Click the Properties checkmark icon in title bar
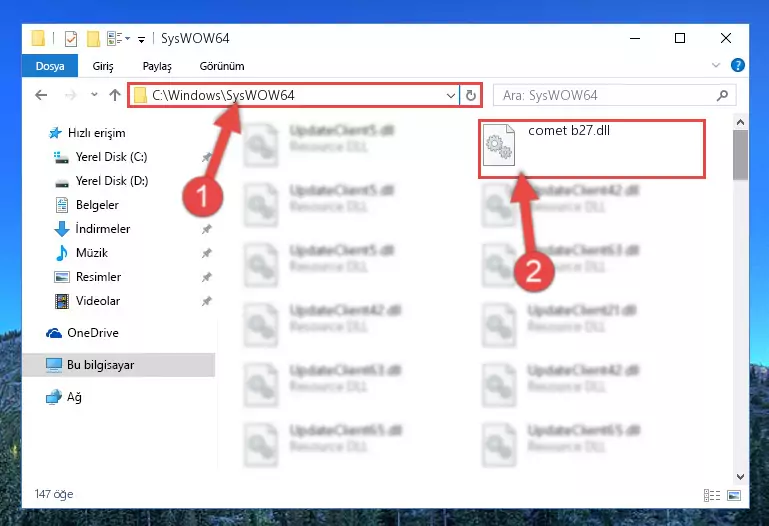This screenshot has width=769, height=526. tap(71, 38)
